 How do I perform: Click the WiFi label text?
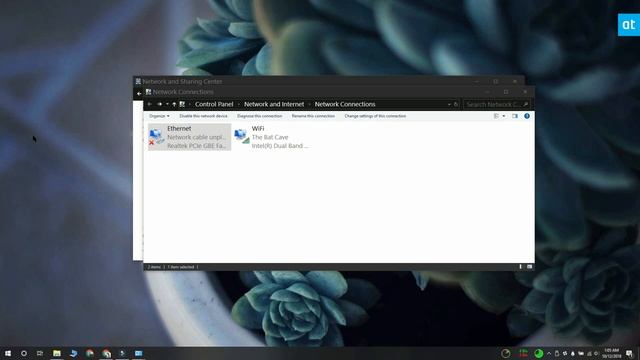(x=258, y=128)
